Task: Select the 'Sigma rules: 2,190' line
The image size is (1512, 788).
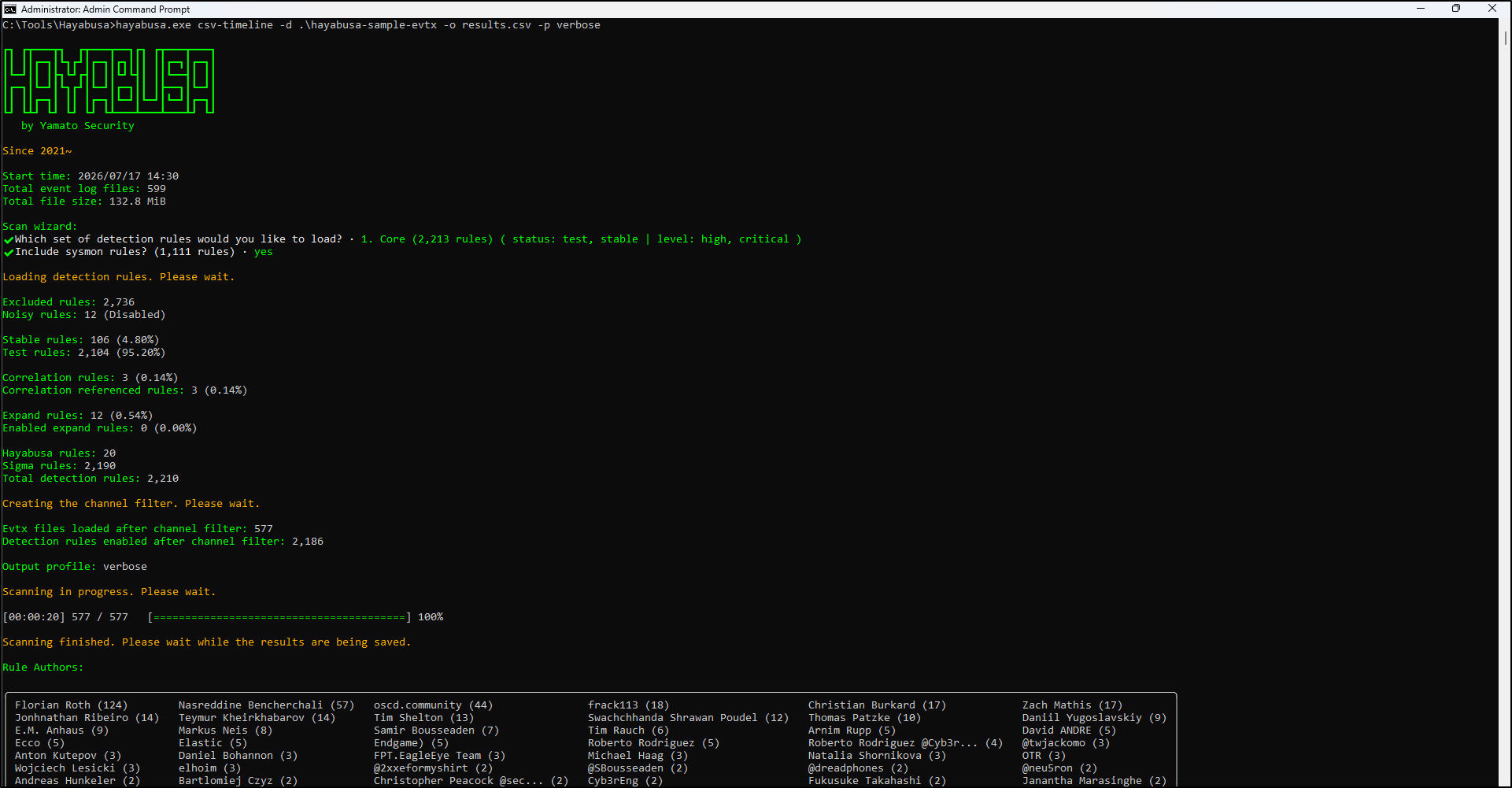Action: coord(59,466)
